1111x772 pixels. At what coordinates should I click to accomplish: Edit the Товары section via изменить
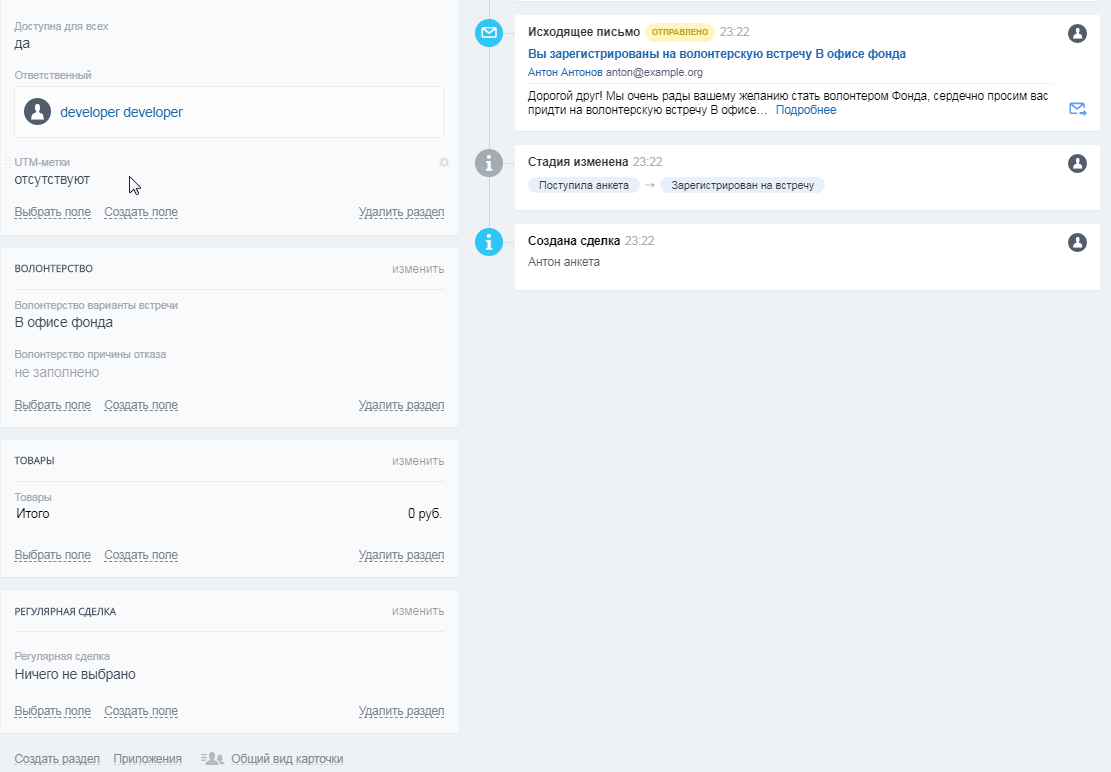click(x=418, y=461)
